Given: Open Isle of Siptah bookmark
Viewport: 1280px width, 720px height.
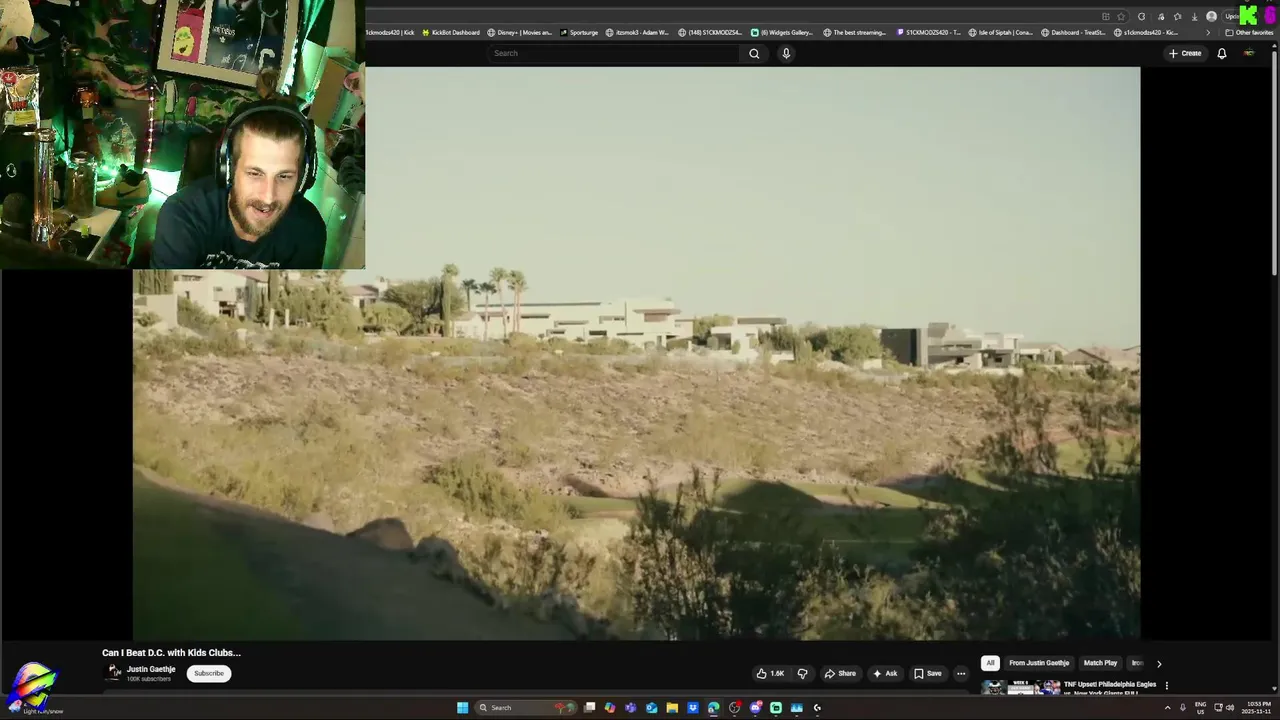Looking at the screenshot, I should click(1000, 32).
